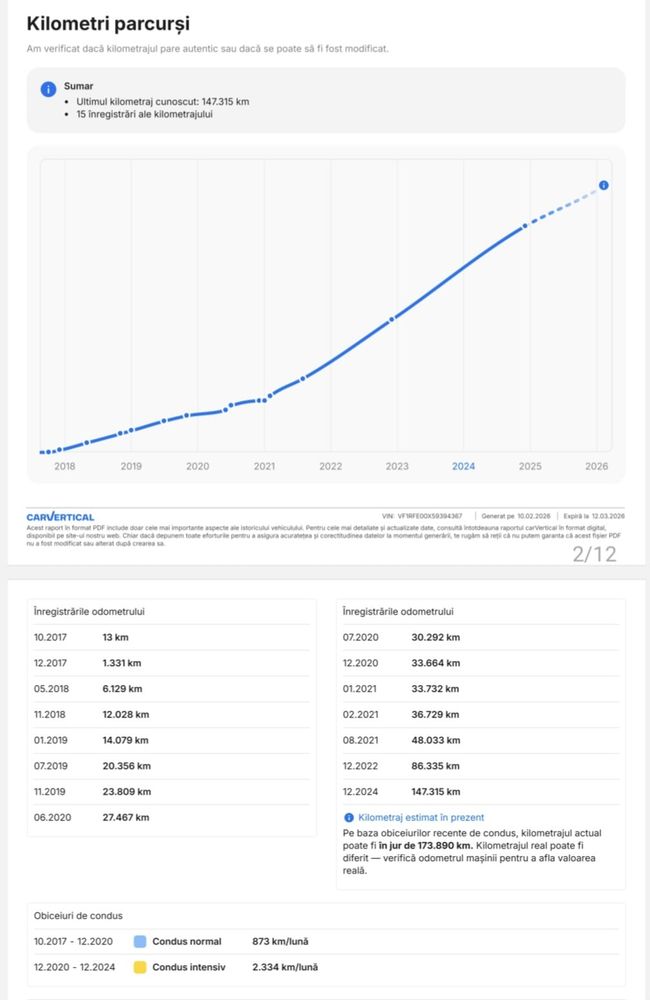Select the 10.2017 - 12.2020 driving habits row
Image resolution: width=650 pixels, height=1000 pixels.
327,941
